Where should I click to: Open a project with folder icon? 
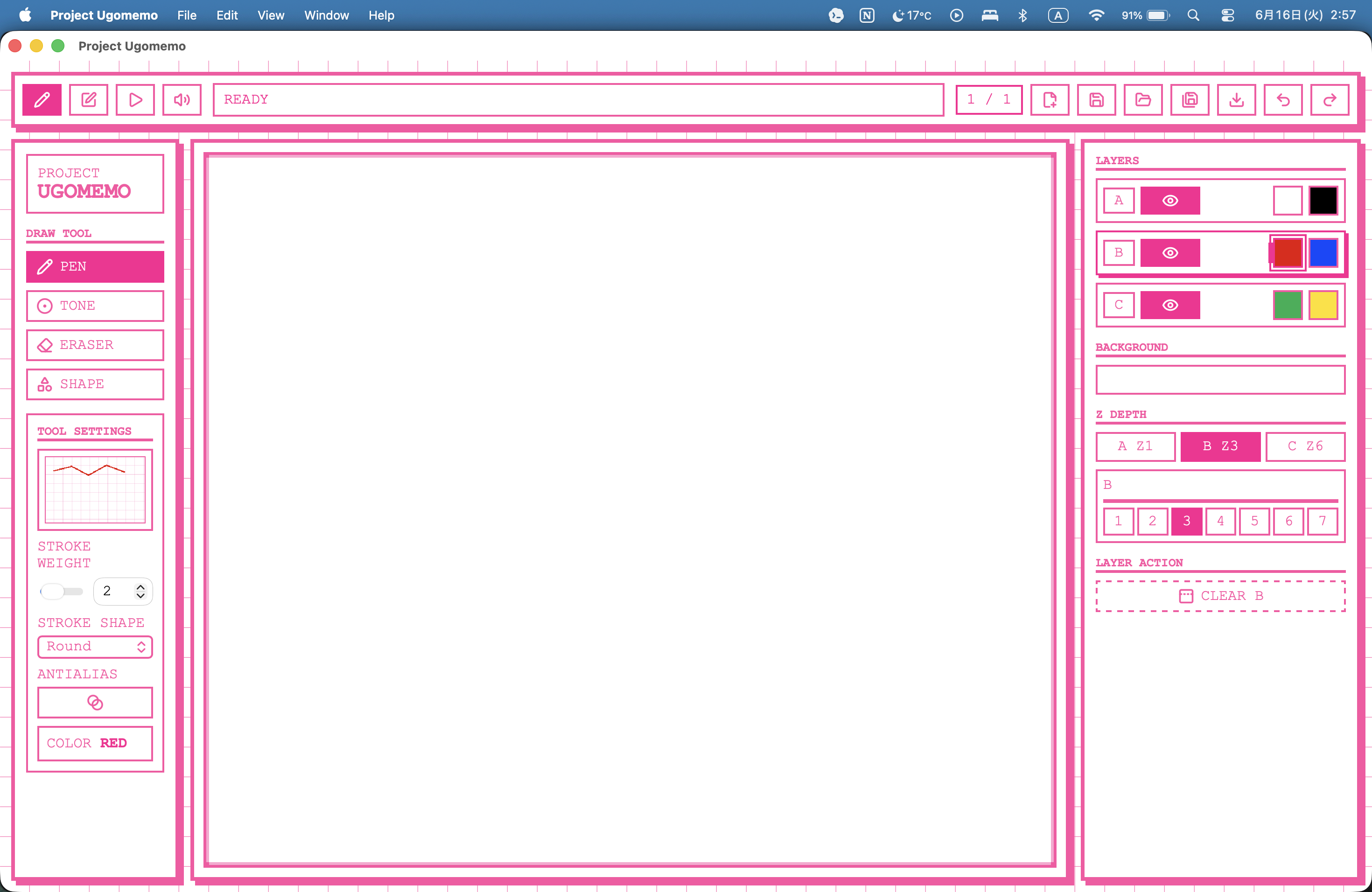pos(1143,100)
